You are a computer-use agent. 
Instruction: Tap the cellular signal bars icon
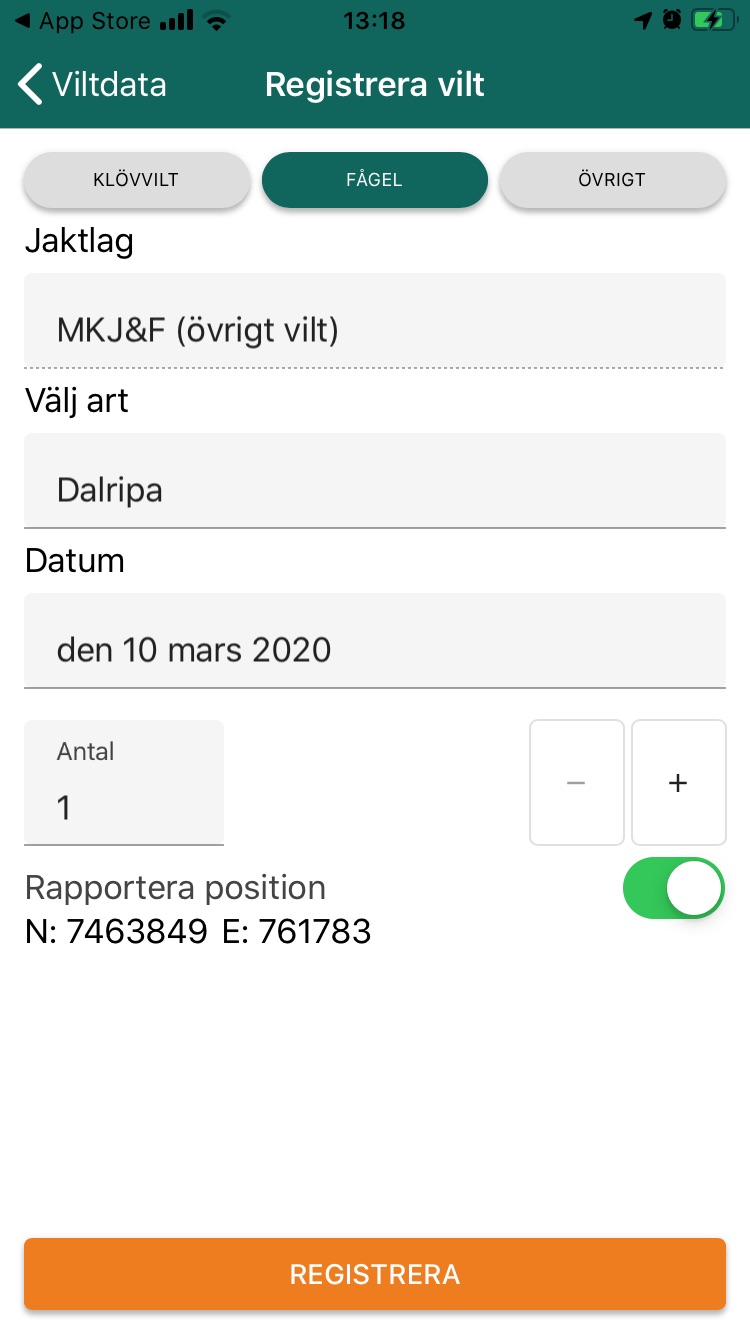click(177, 20)
